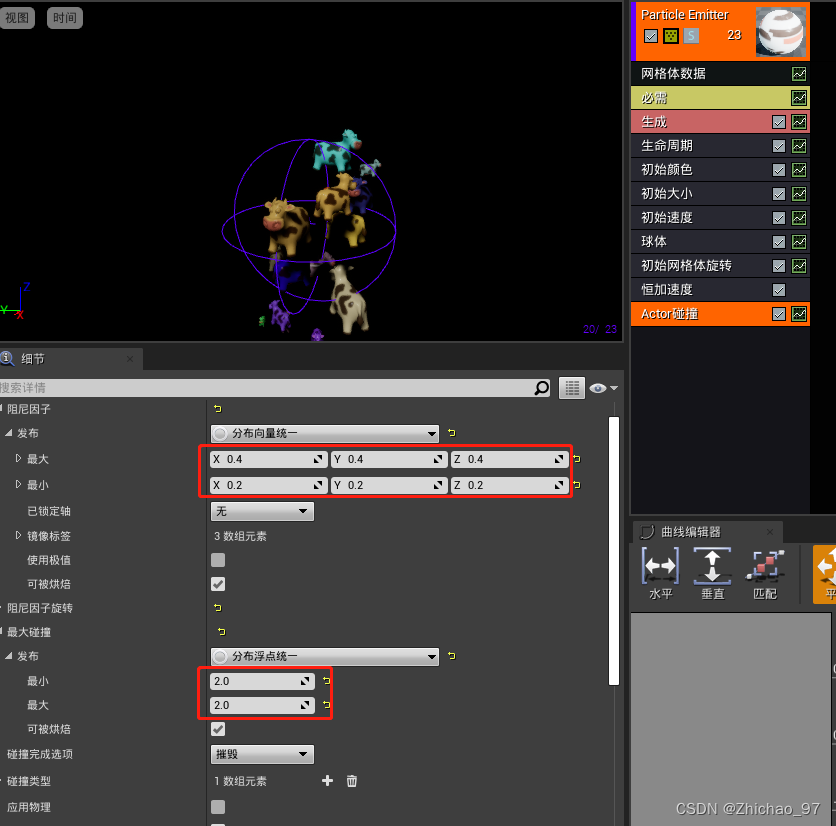Open the 已锁定轴 dropdown showing 无
Viewport: 836px width, 826px height.
click(262, 511)
